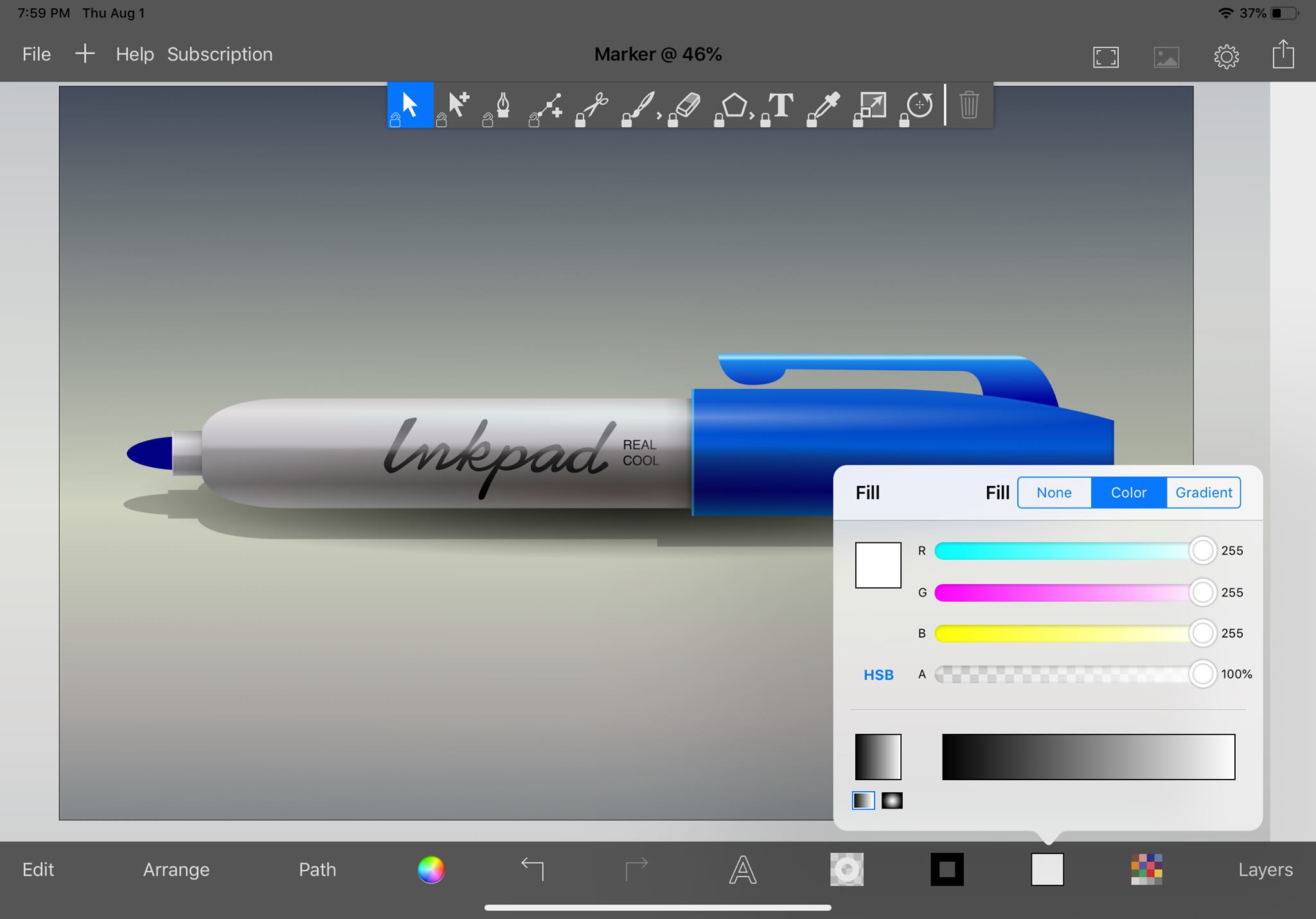Click the G green slider

[x=1075, y=592]
